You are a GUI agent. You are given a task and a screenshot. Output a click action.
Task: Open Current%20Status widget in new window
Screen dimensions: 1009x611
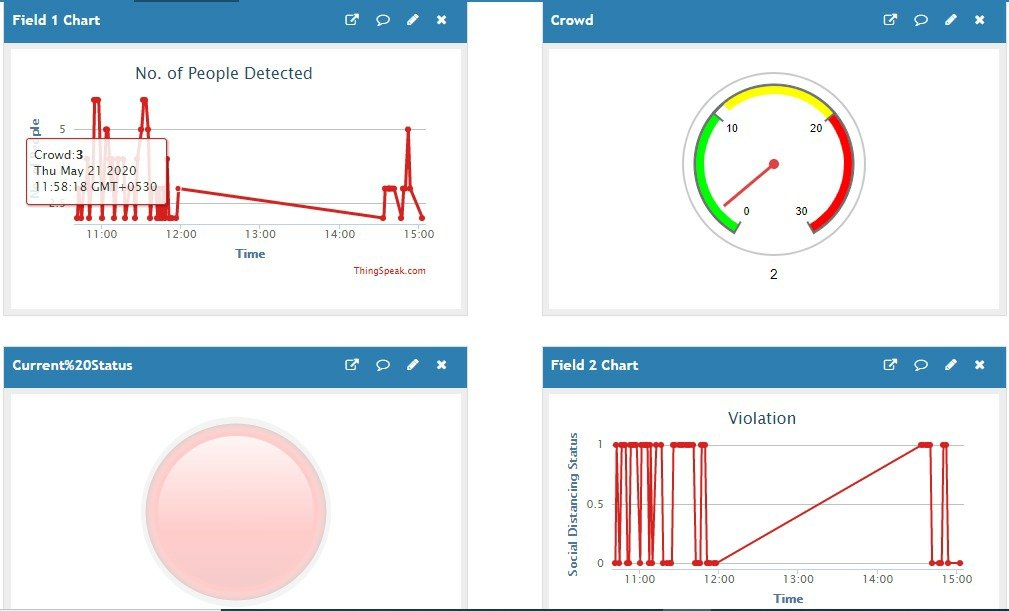pyautogui.click(x=351, y=365)
